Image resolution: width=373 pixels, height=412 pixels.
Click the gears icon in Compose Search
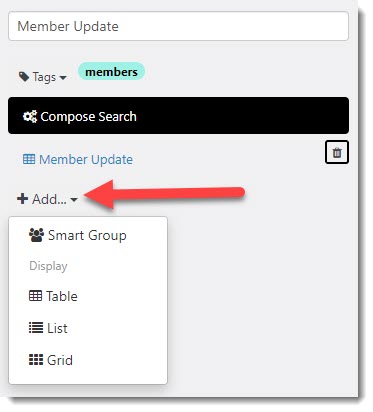(30, 116)
